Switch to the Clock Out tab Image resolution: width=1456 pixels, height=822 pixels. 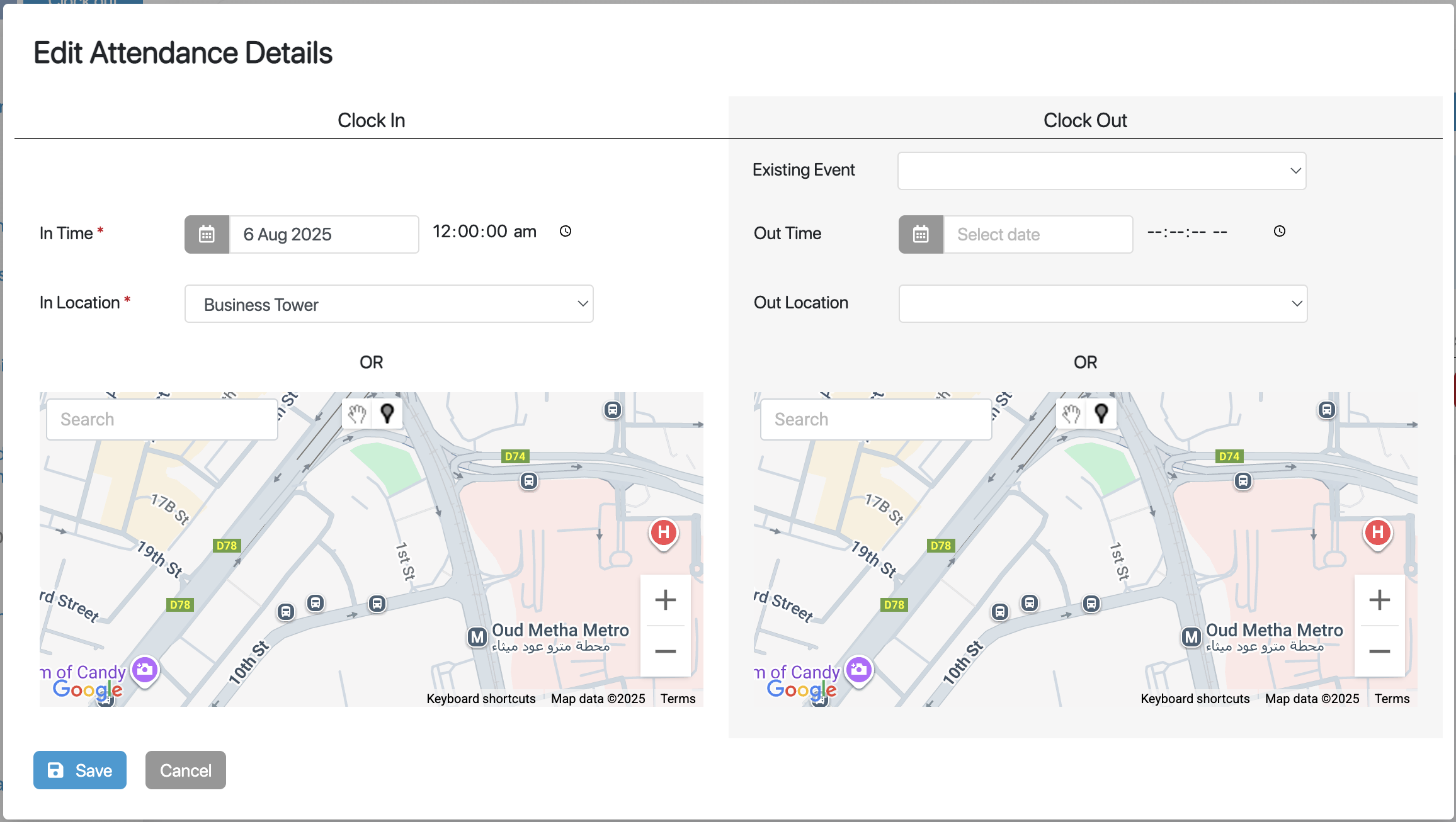[1085, 120]
